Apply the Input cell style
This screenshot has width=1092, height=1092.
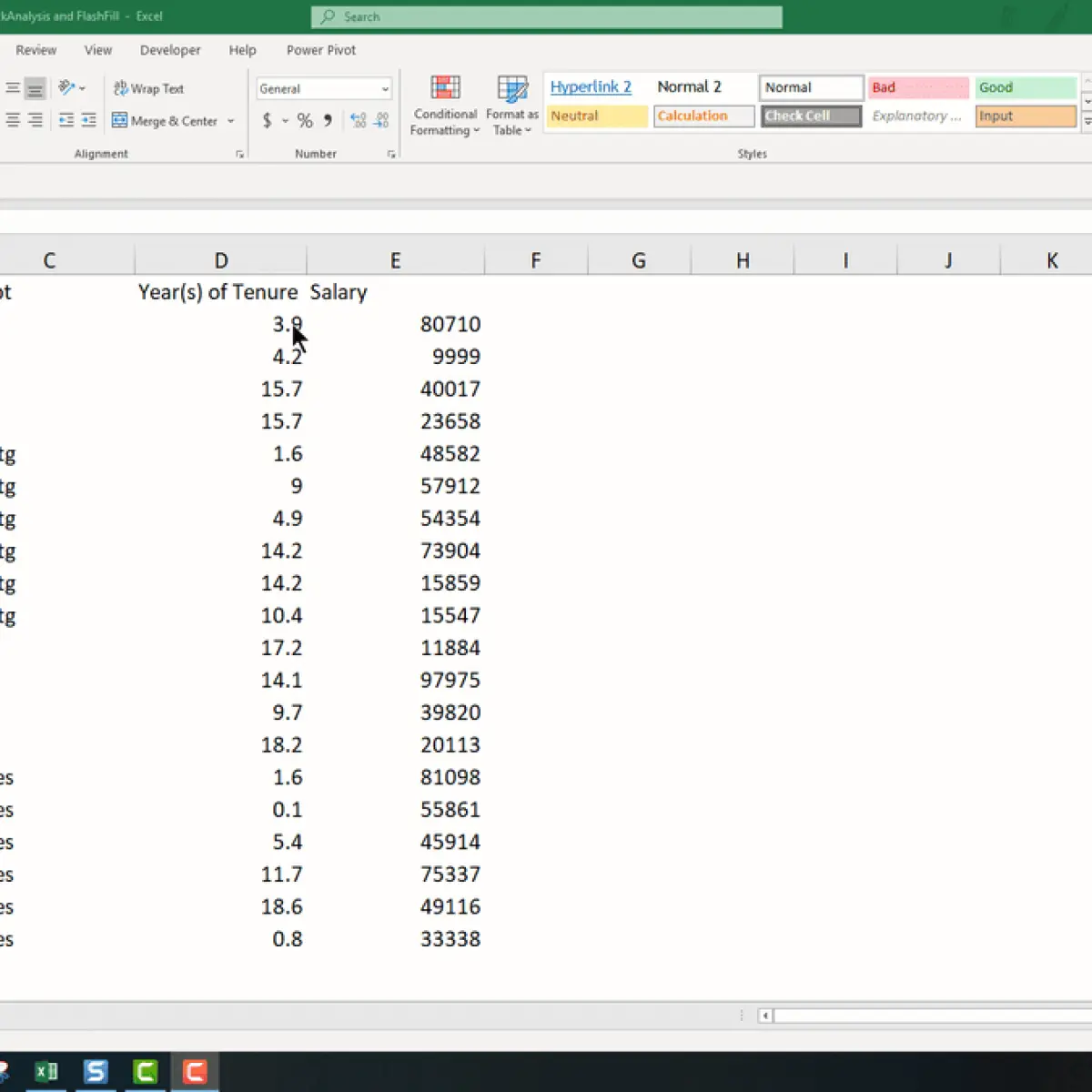[1026, 116]
